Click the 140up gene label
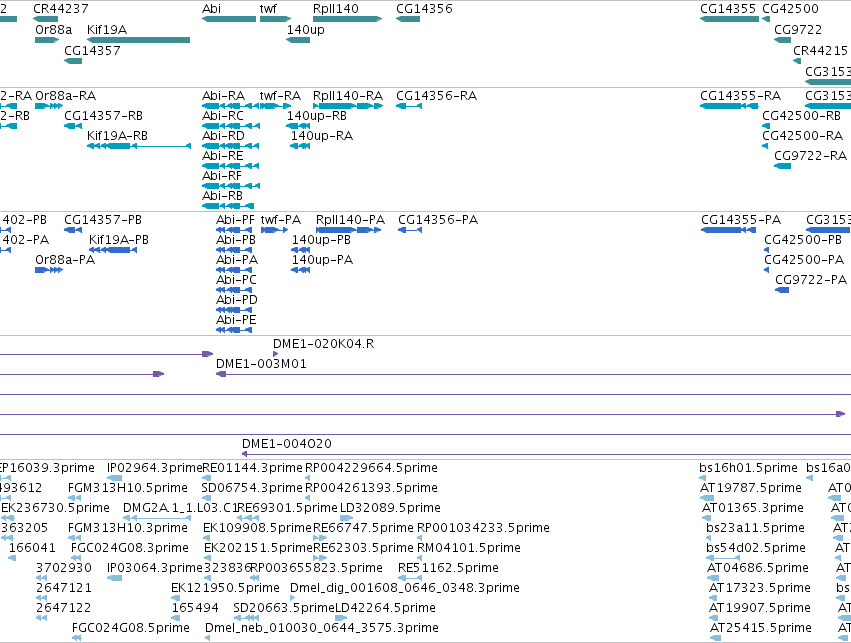 pyautogui.click(x=306, y=29)
